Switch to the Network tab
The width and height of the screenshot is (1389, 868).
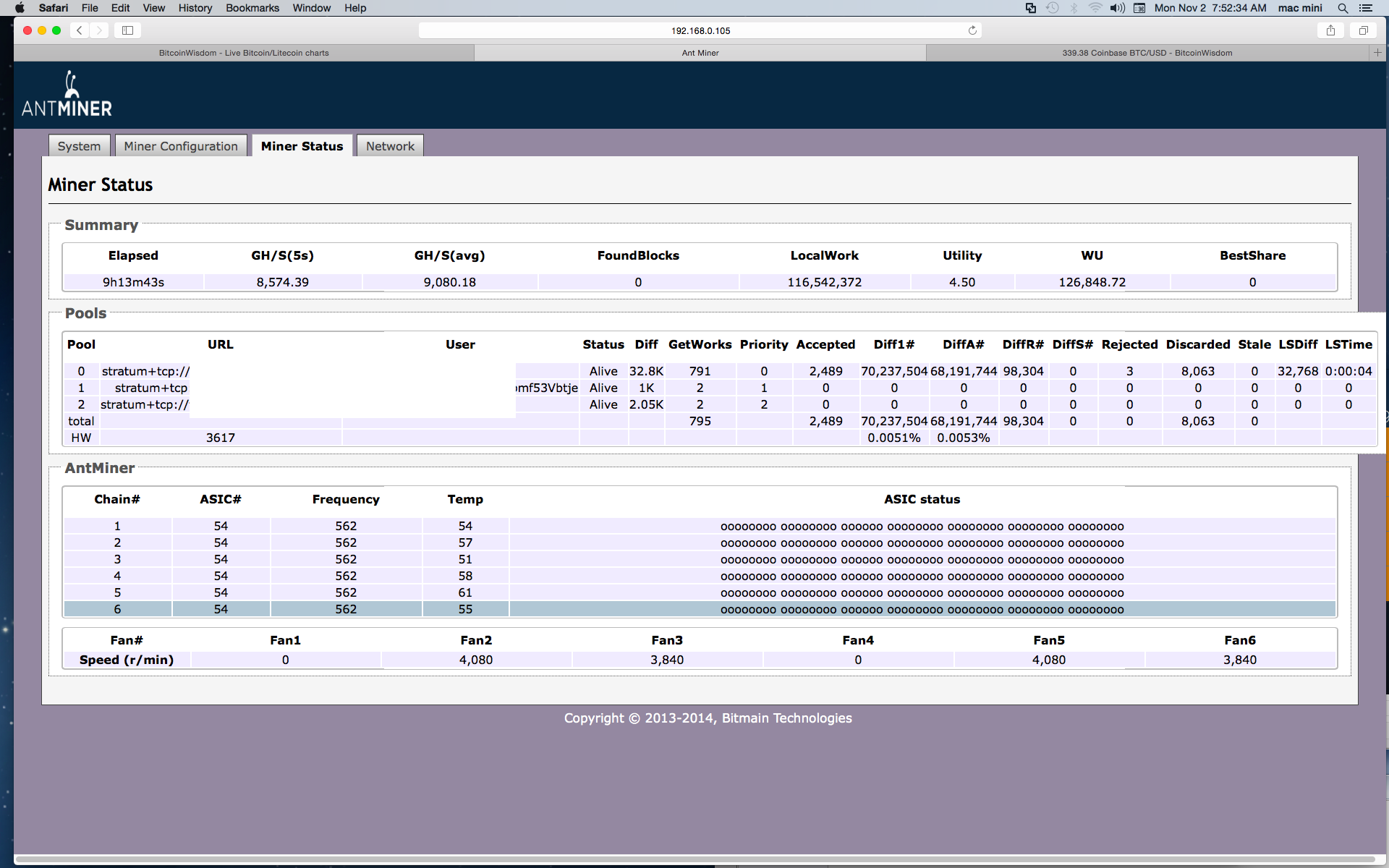[390, 146]
